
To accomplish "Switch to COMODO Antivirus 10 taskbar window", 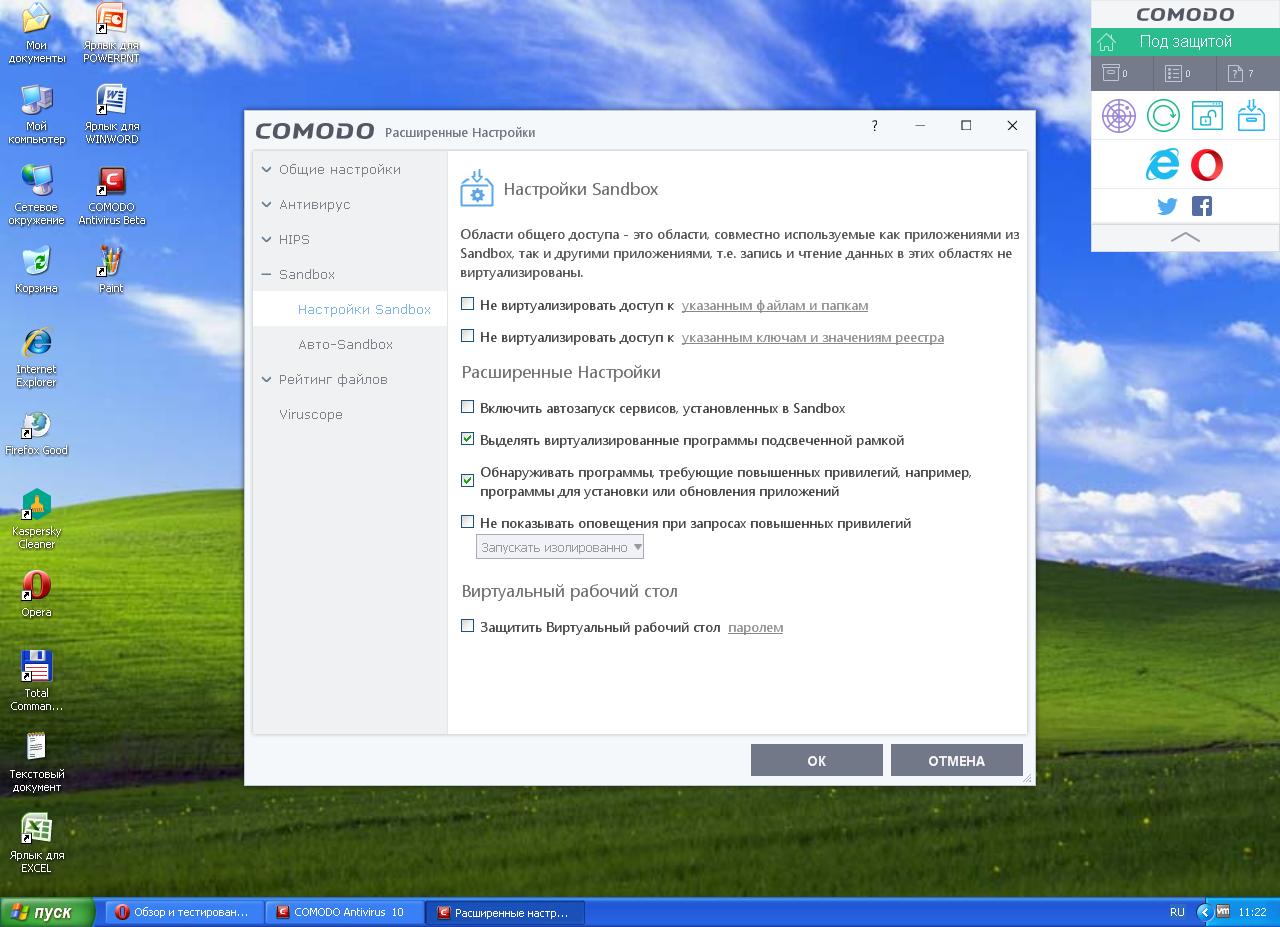I will pos(346,912).
